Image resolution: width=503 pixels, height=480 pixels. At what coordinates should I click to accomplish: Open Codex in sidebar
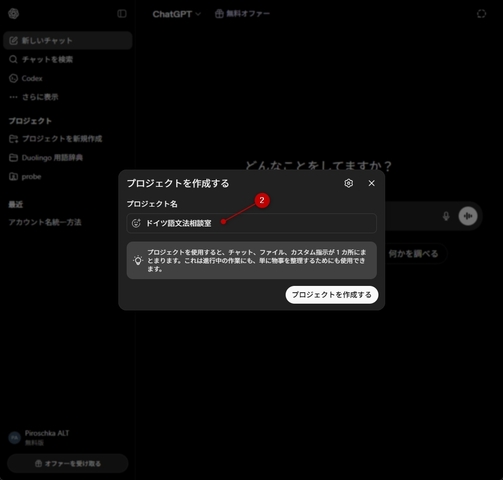(68, 78)
